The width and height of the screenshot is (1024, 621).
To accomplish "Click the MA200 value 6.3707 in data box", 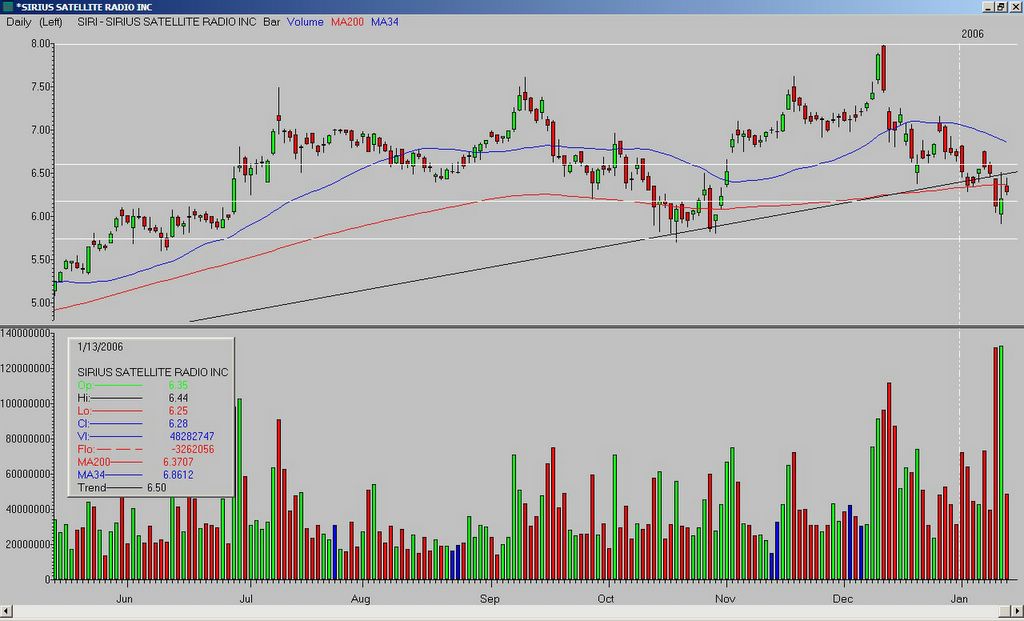I will point(178,462).
